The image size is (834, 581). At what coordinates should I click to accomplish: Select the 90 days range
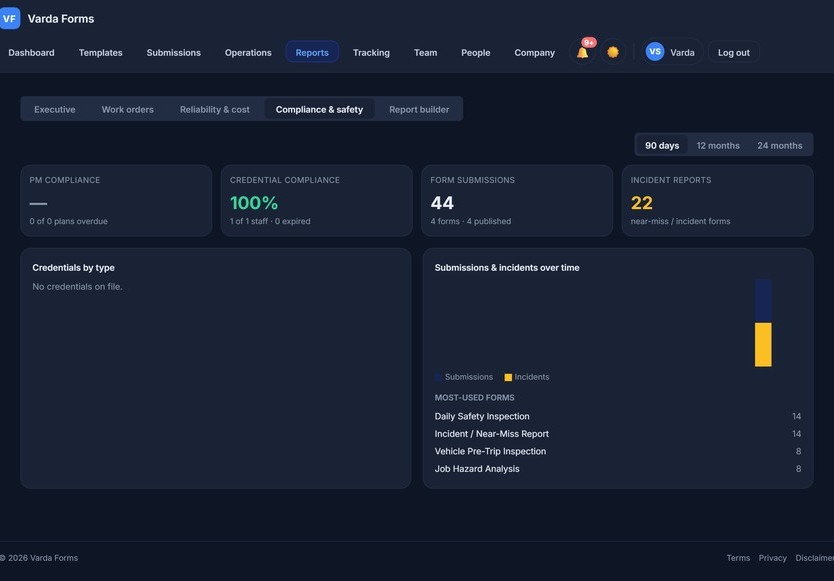click(x=662, y=145)
